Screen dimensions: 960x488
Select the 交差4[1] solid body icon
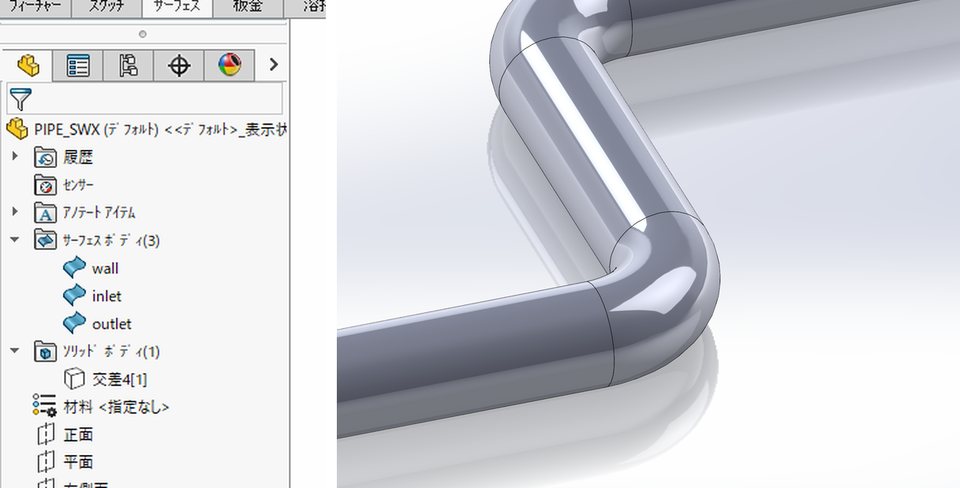(x=74, y=378)
